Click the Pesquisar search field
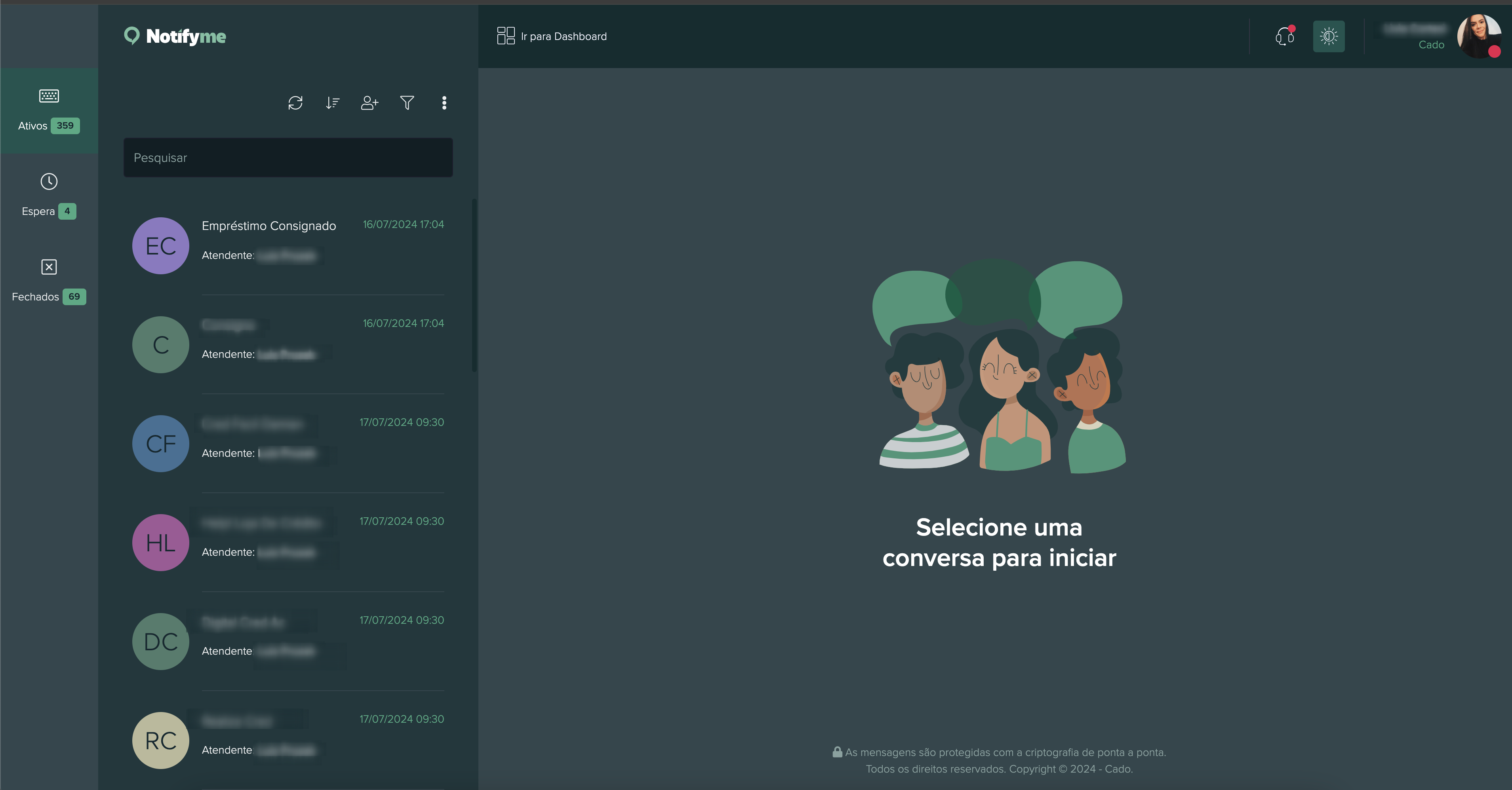Viewport: 1512px width, 790px height. tap(288, 158)
